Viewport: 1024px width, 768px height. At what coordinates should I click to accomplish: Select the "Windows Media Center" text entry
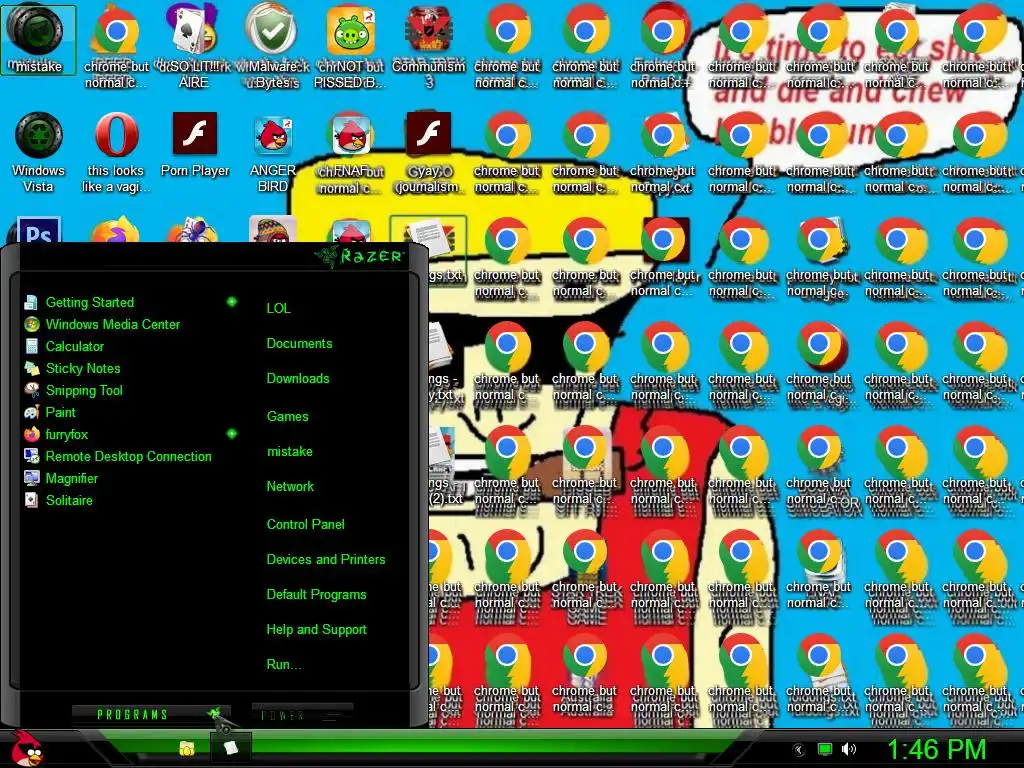[x=112, y=325]
